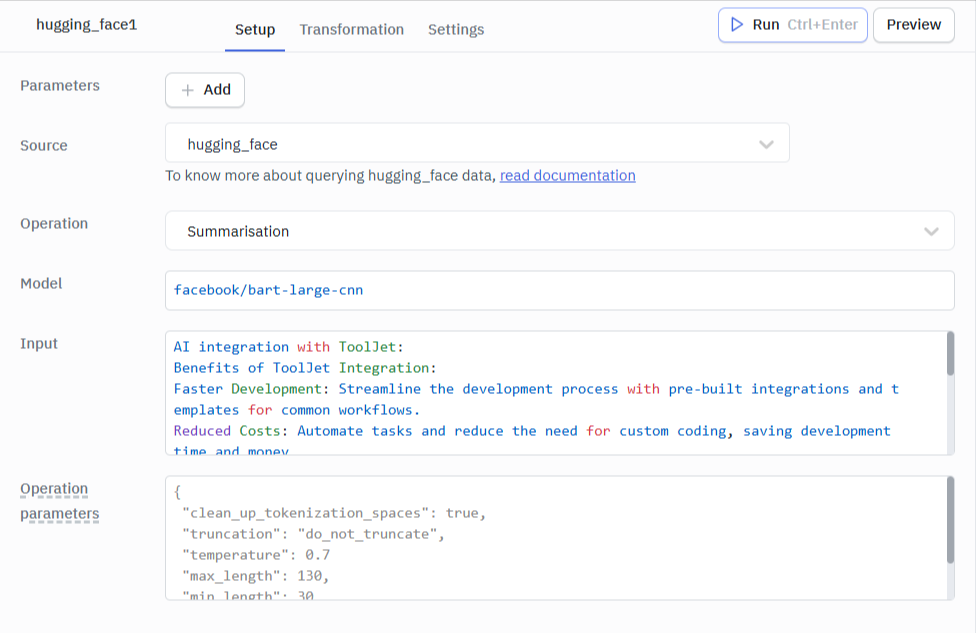Click the "max_length": 130 line
Viewport: 976px width, 633px height.
pyautogui.click(x=255, y=576)
